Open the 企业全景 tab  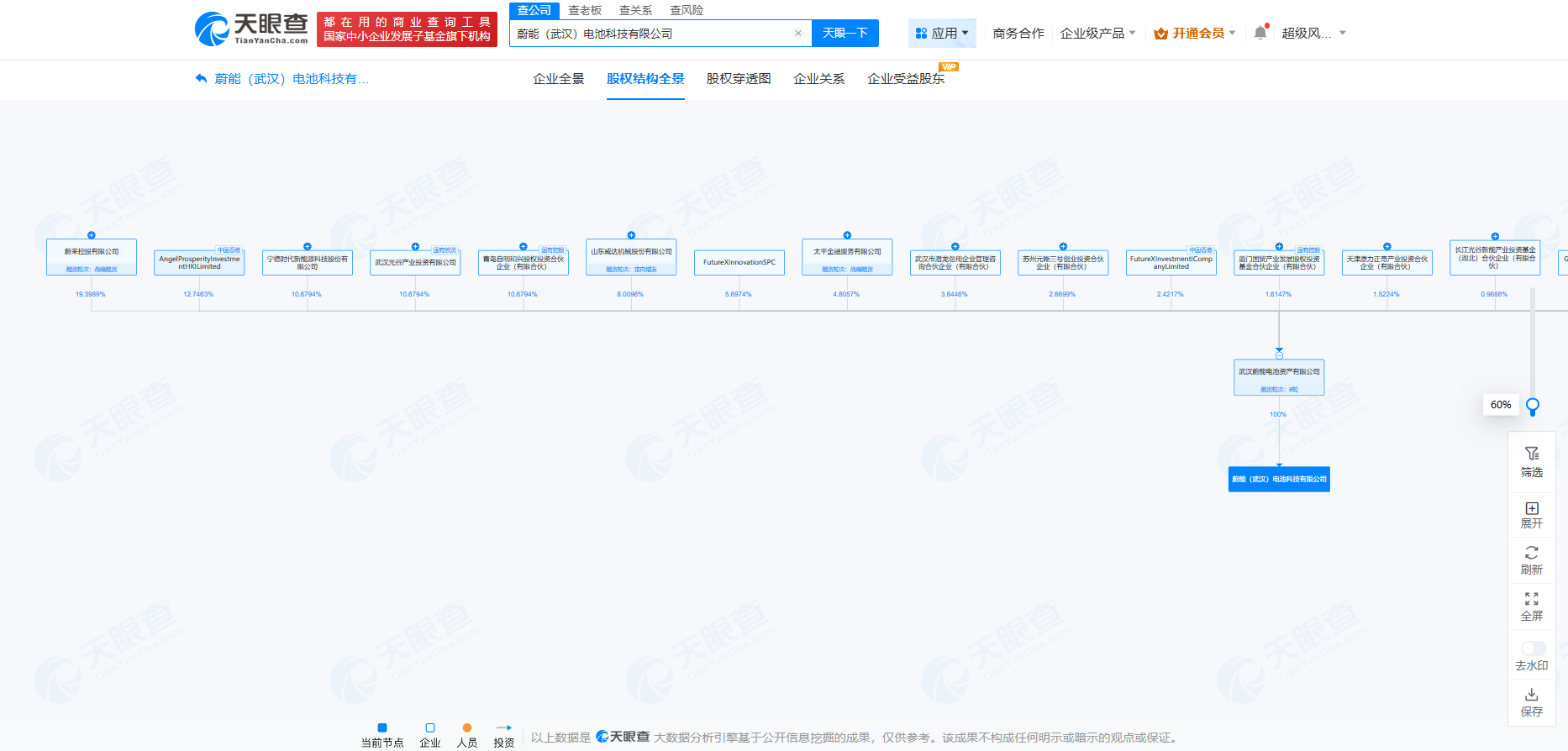point(559,79)
